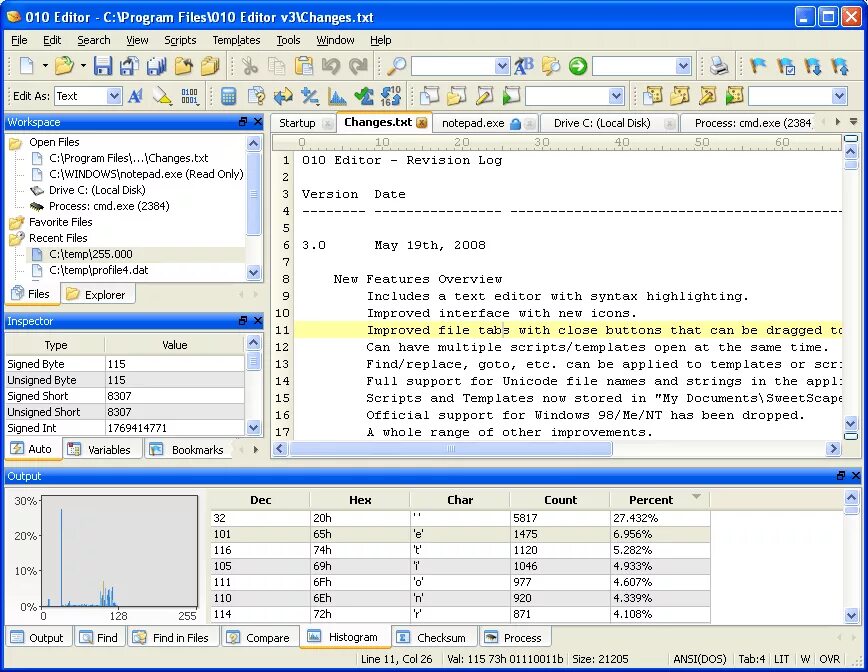This screenshot has height=672, width=868.
Task: Click the Open Template folder icon
Action: (x=680, y=96)
